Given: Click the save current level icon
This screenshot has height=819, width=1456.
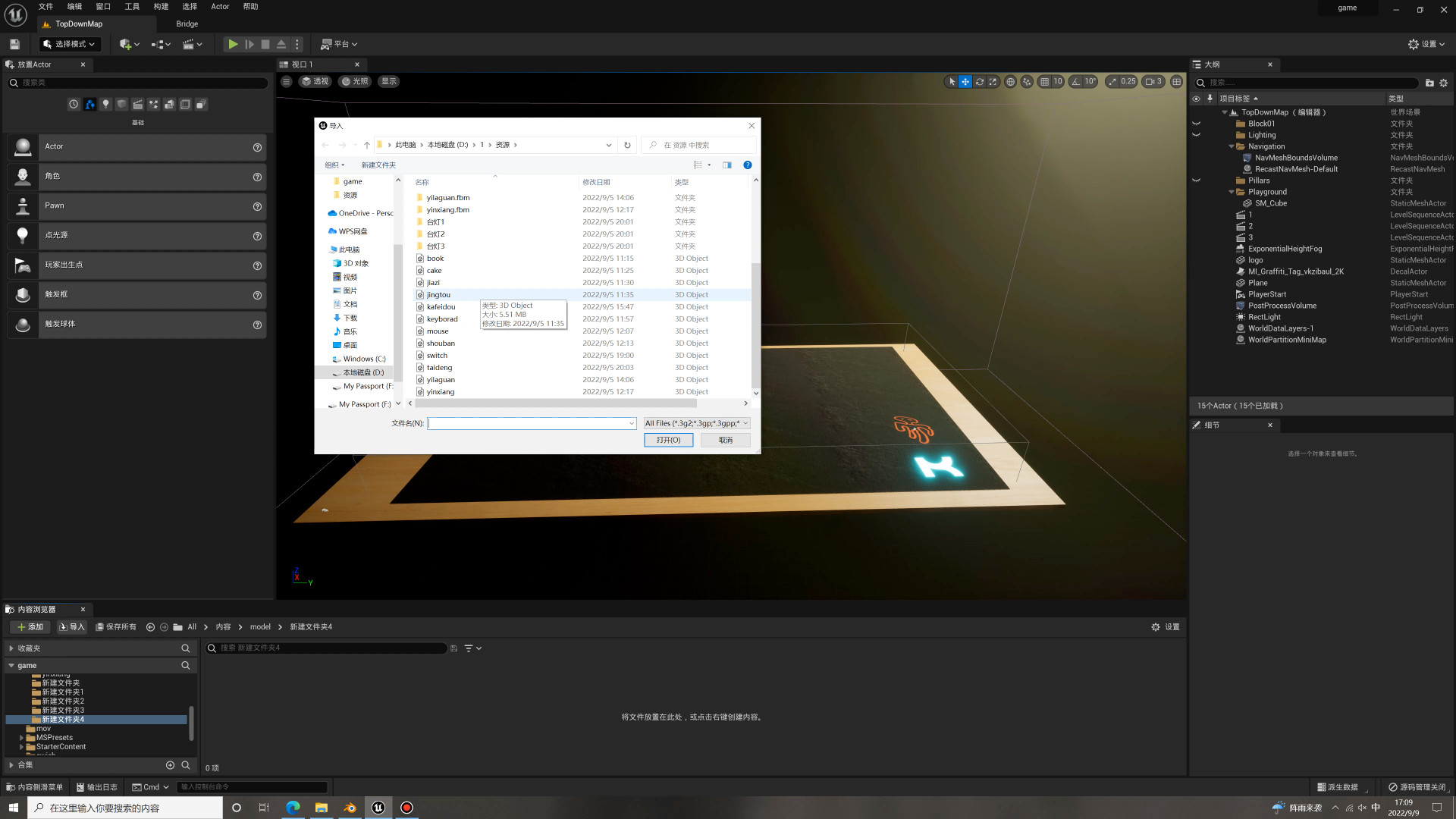Looking at the screenshot, I should pyautogui.click(x=14, y=44).
